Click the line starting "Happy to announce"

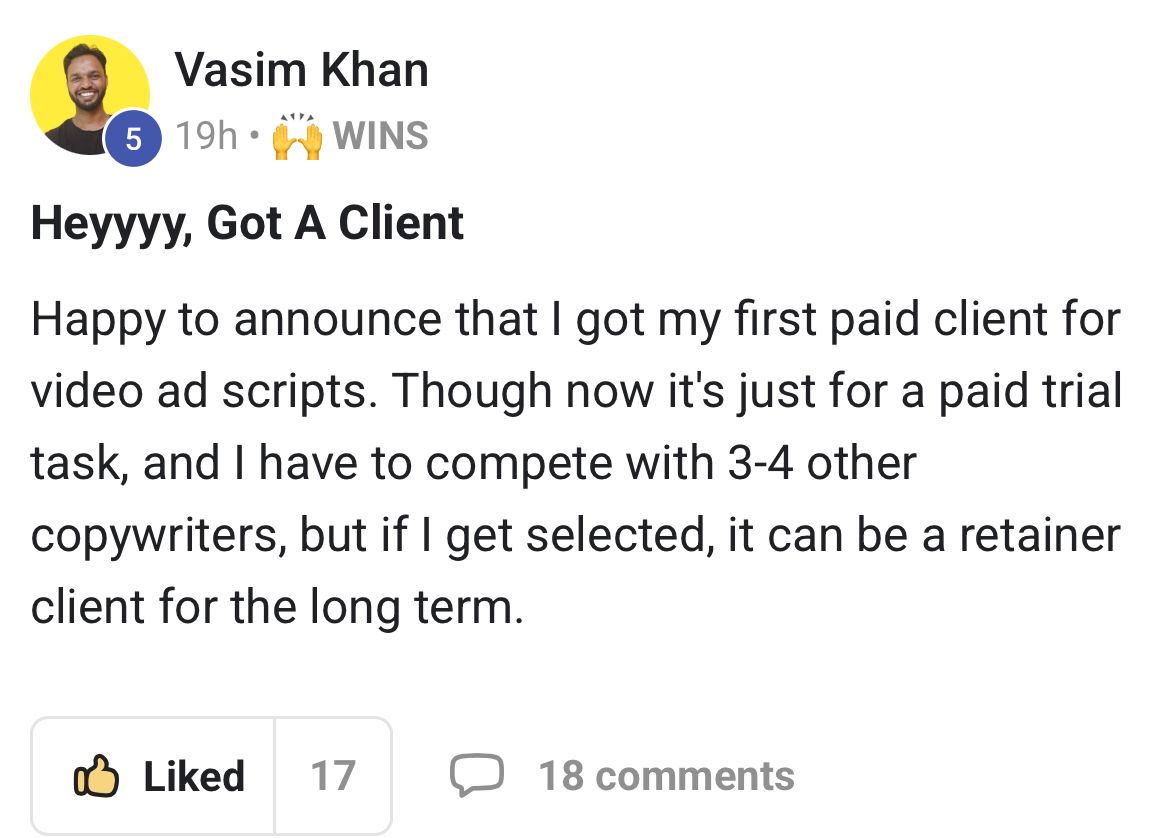point(575,320)
